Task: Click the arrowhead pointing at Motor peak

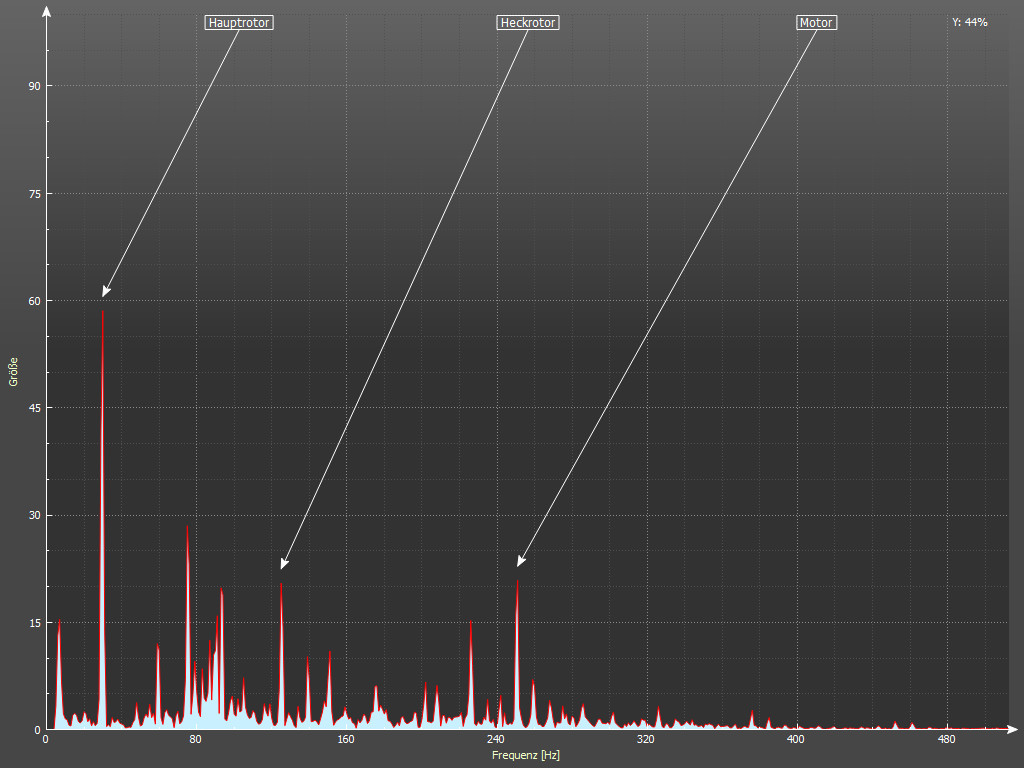Action: coord(520,562)
